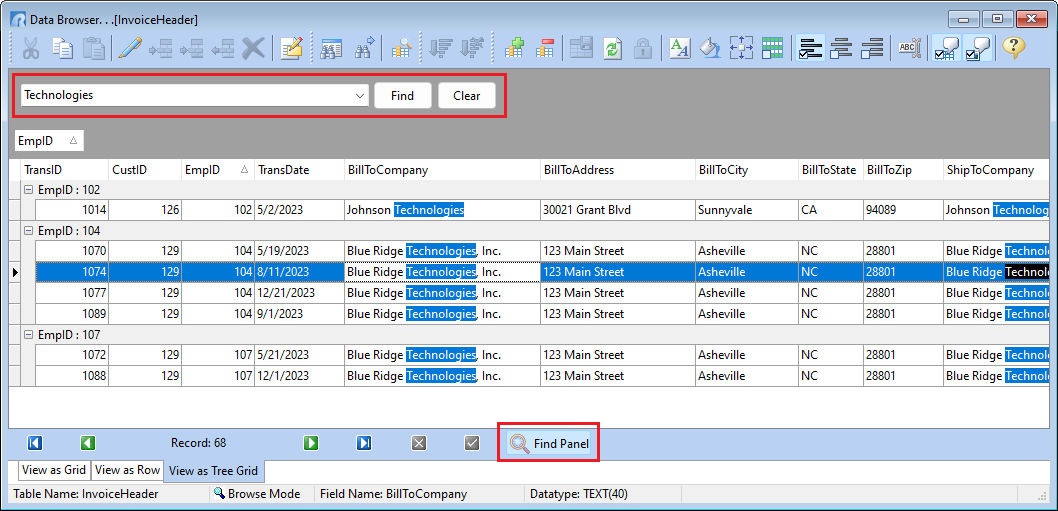Select the row with TransID 1014
This screenshot has height=511, width=1058.
coord(542,210)
